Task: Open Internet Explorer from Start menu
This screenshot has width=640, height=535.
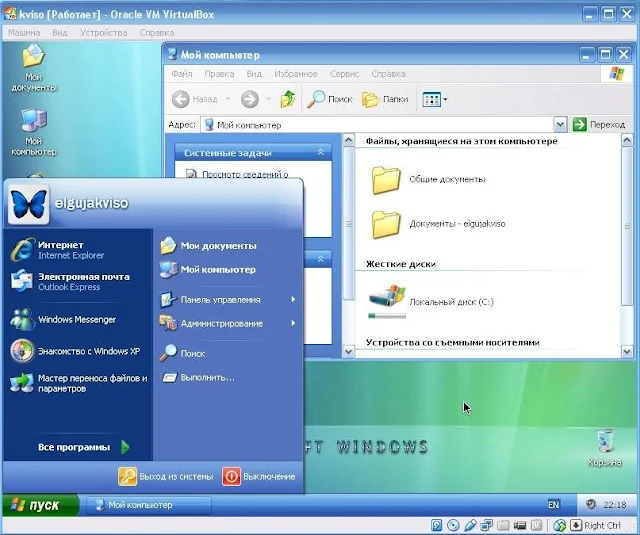Action: (x=58, y=250)
